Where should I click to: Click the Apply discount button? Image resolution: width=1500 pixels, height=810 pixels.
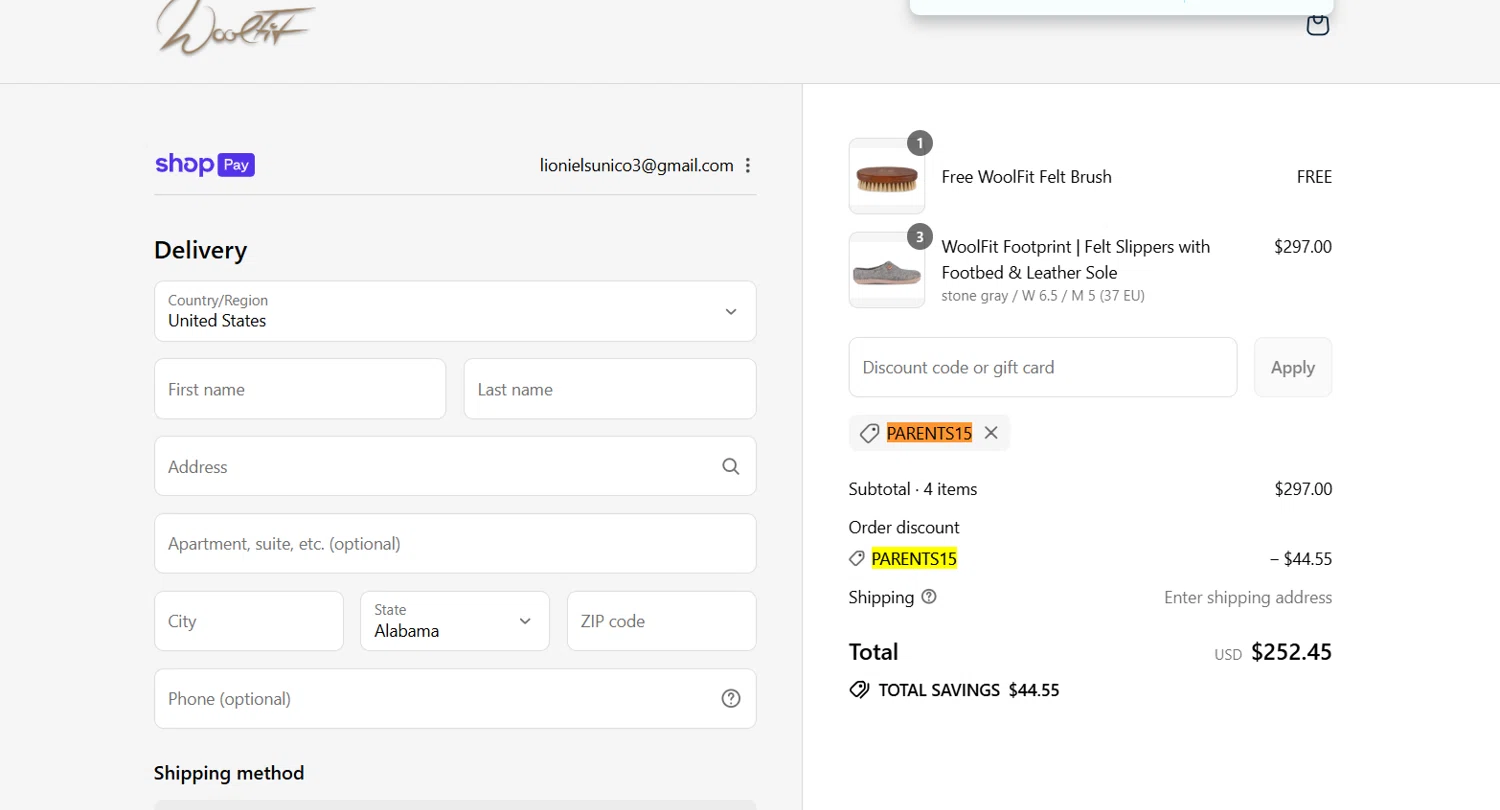point(1293,367)
